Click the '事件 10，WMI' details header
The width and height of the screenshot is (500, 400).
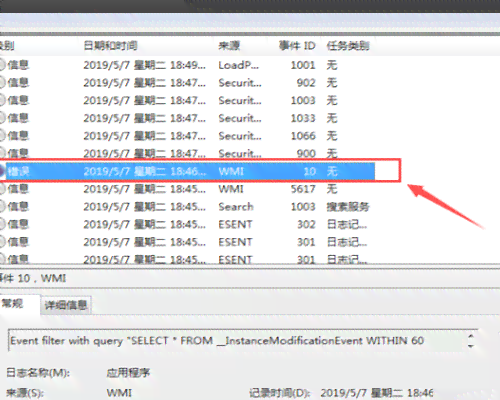33,278
